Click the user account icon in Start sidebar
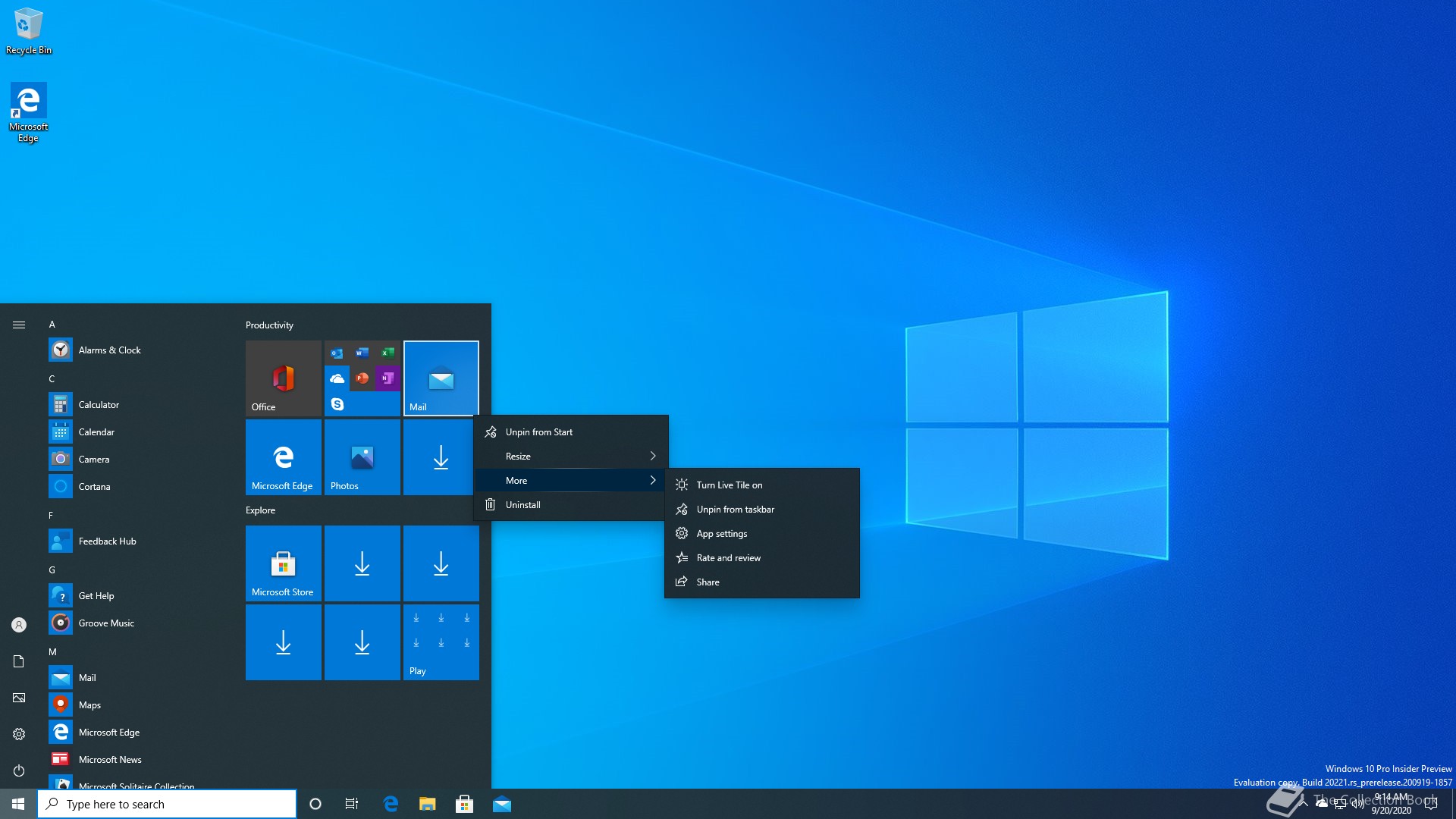The width and height of the screenshot is (1456, 819). (19, 625)
